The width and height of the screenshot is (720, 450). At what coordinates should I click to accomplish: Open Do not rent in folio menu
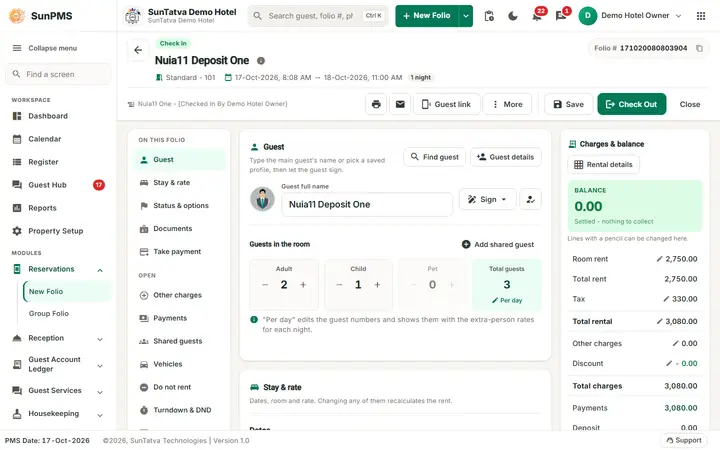(179, 387)
